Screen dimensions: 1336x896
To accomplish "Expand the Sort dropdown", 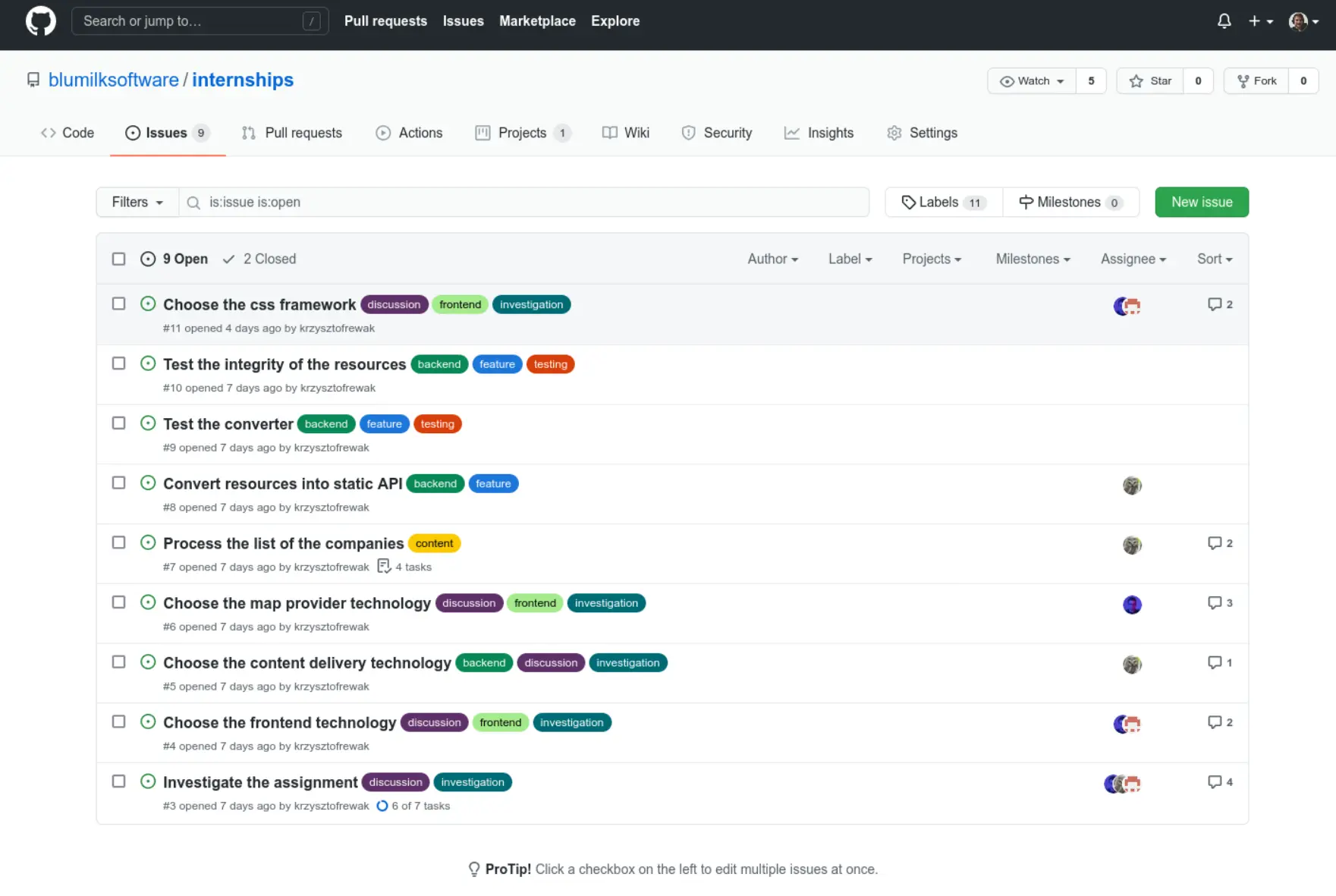I will pos(1214,259).
